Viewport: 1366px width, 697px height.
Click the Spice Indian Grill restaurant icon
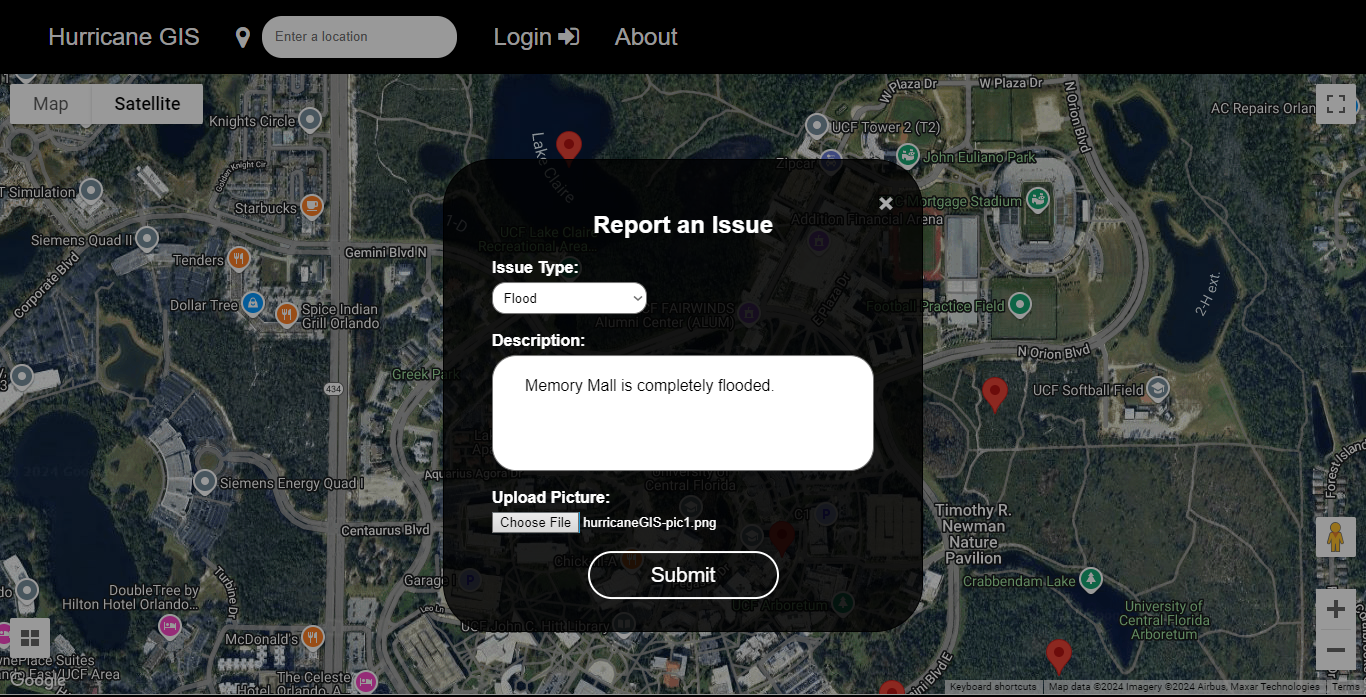pyautogui.click(x=286, y=314)
